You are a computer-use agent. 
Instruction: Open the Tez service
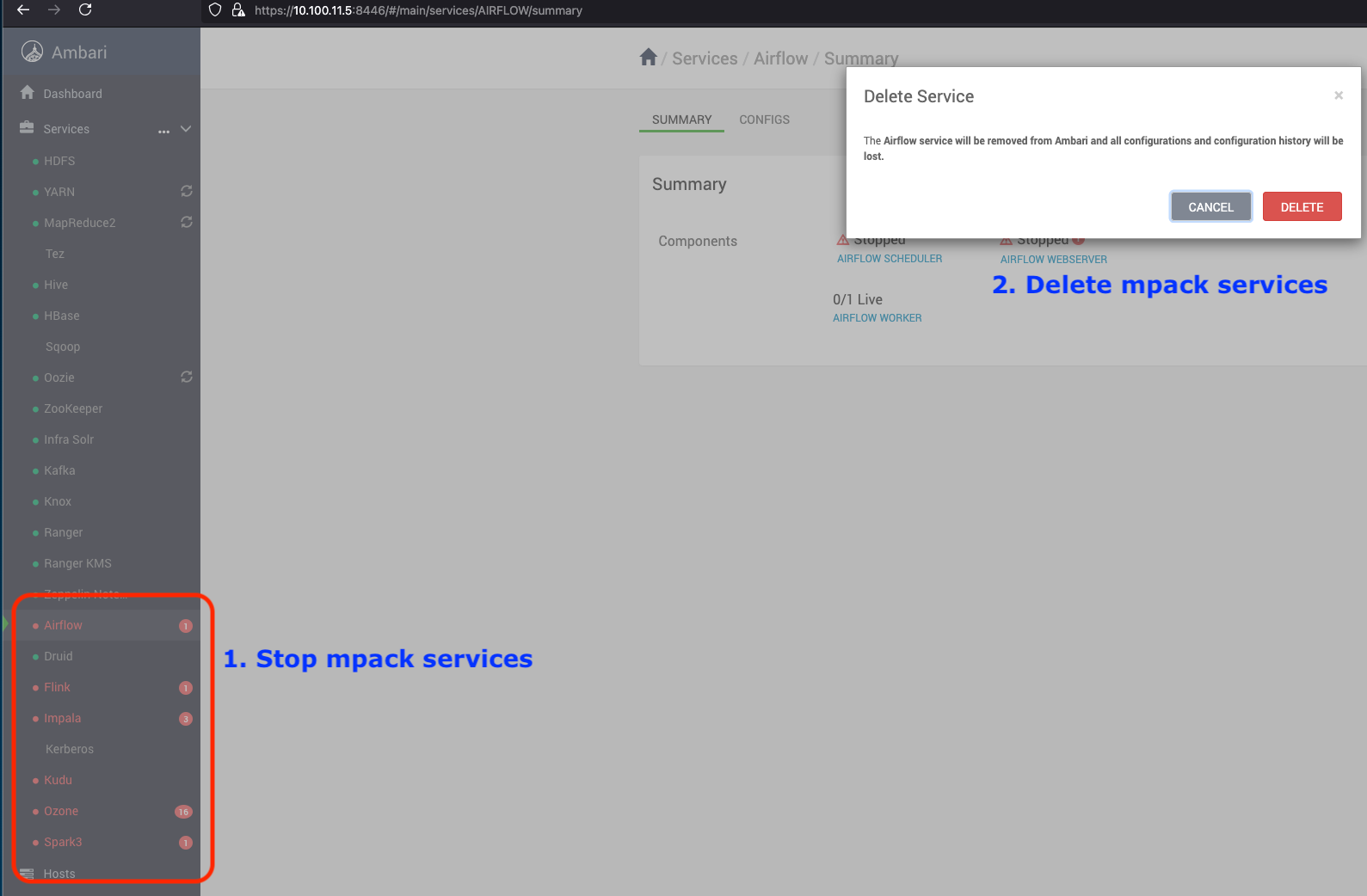(x=55, y=254)
